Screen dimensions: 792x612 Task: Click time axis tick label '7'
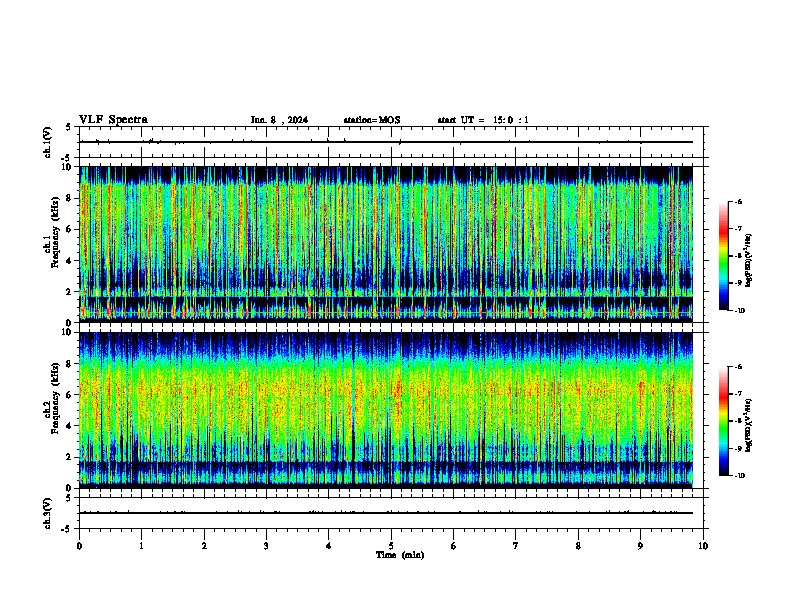click(516, 546)
